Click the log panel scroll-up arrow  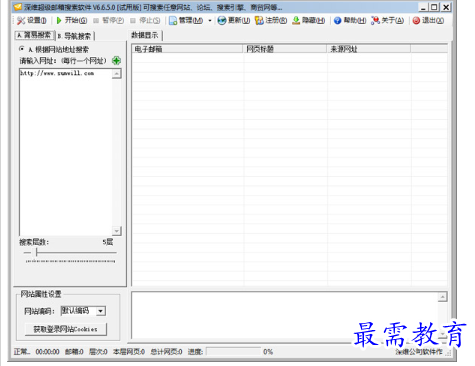pos(442,297)
